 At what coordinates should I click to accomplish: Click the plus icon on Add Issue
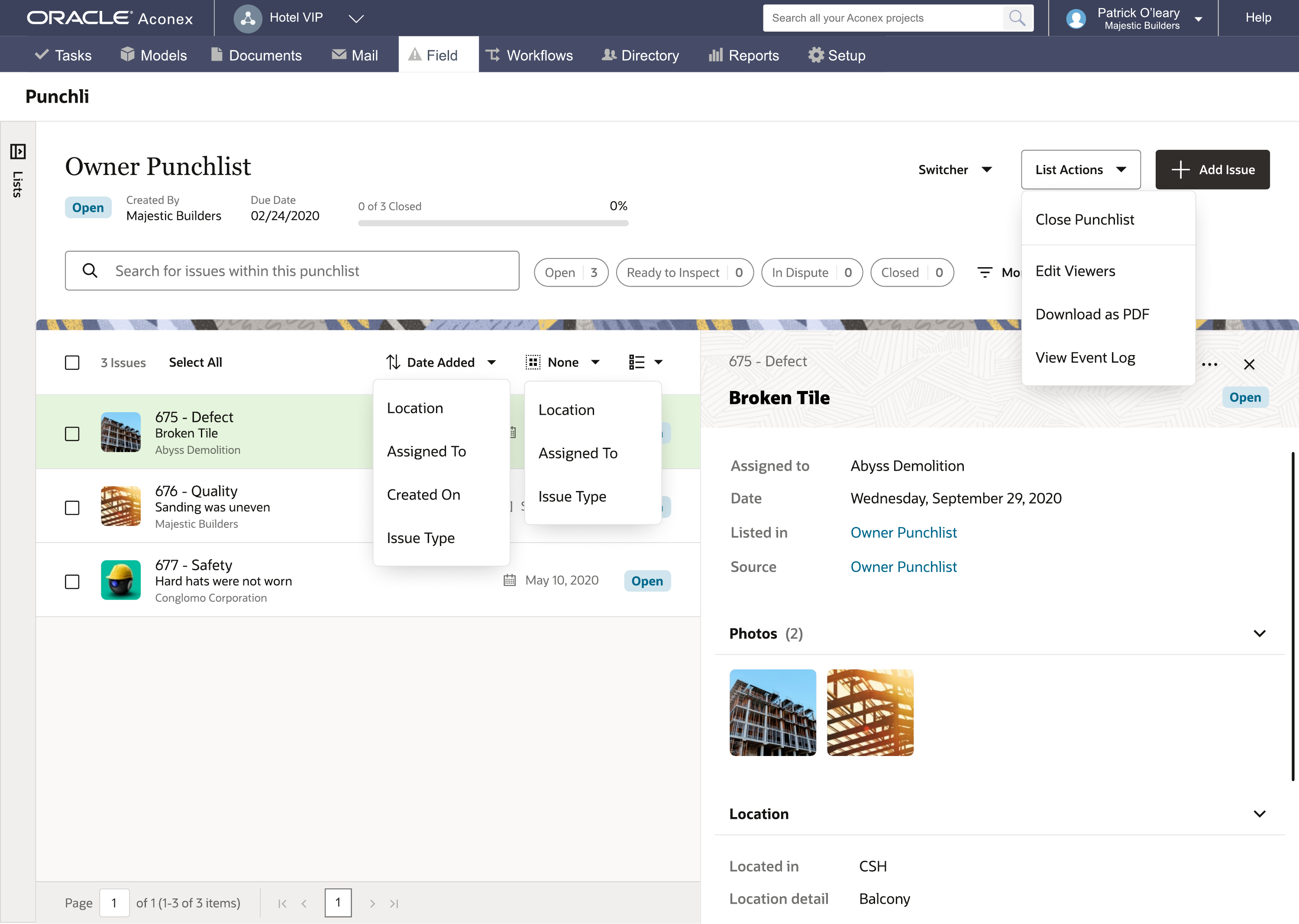point(1181,170)
